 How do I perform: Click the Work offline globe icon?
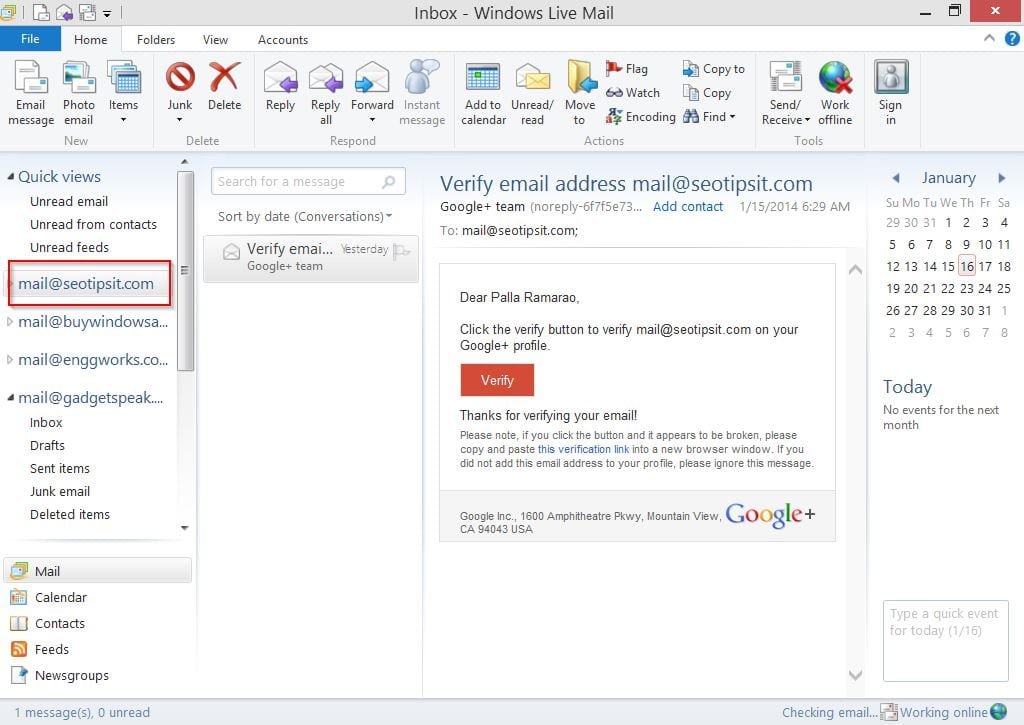coord(835,78)
